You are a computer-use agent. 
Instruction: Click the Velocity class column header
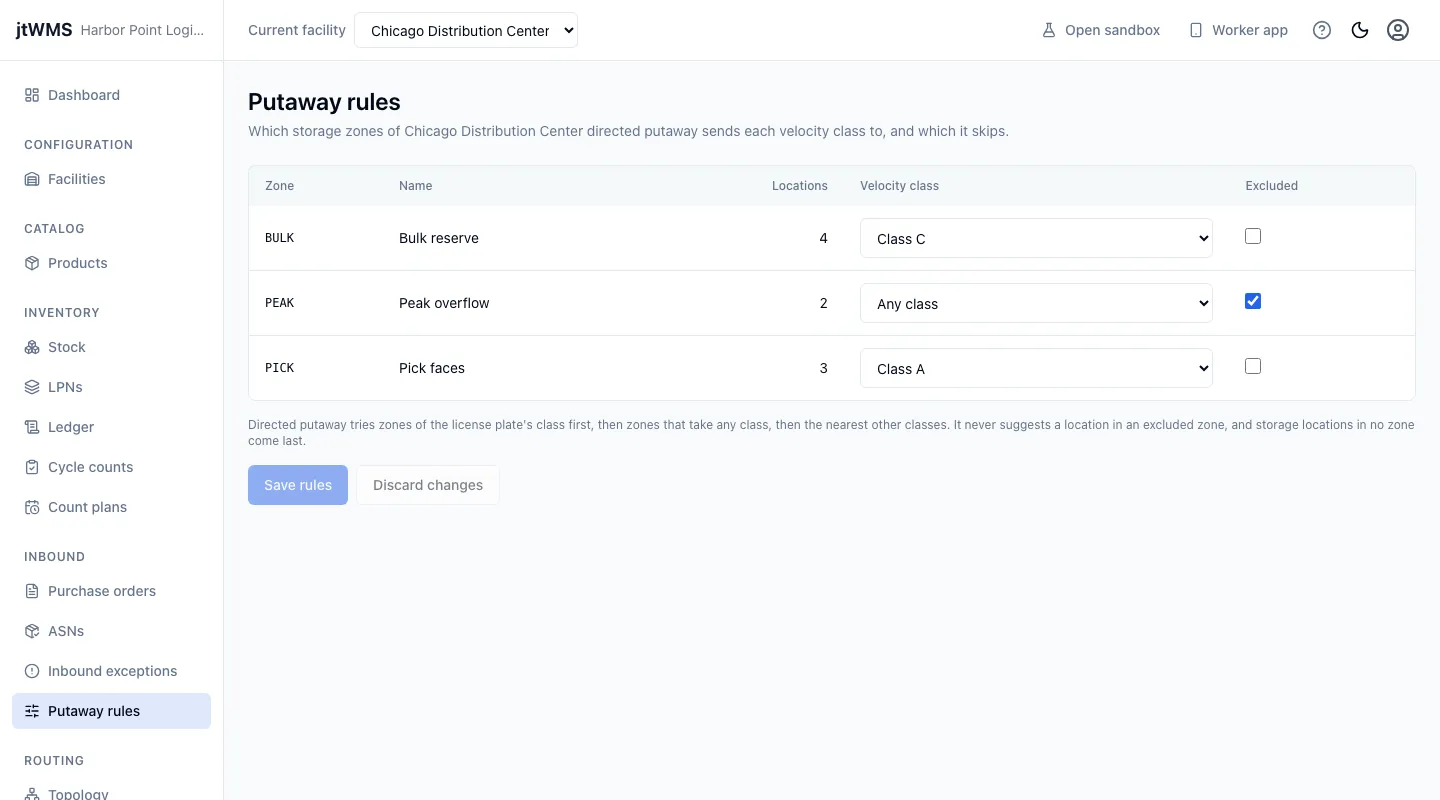(899, 186)
